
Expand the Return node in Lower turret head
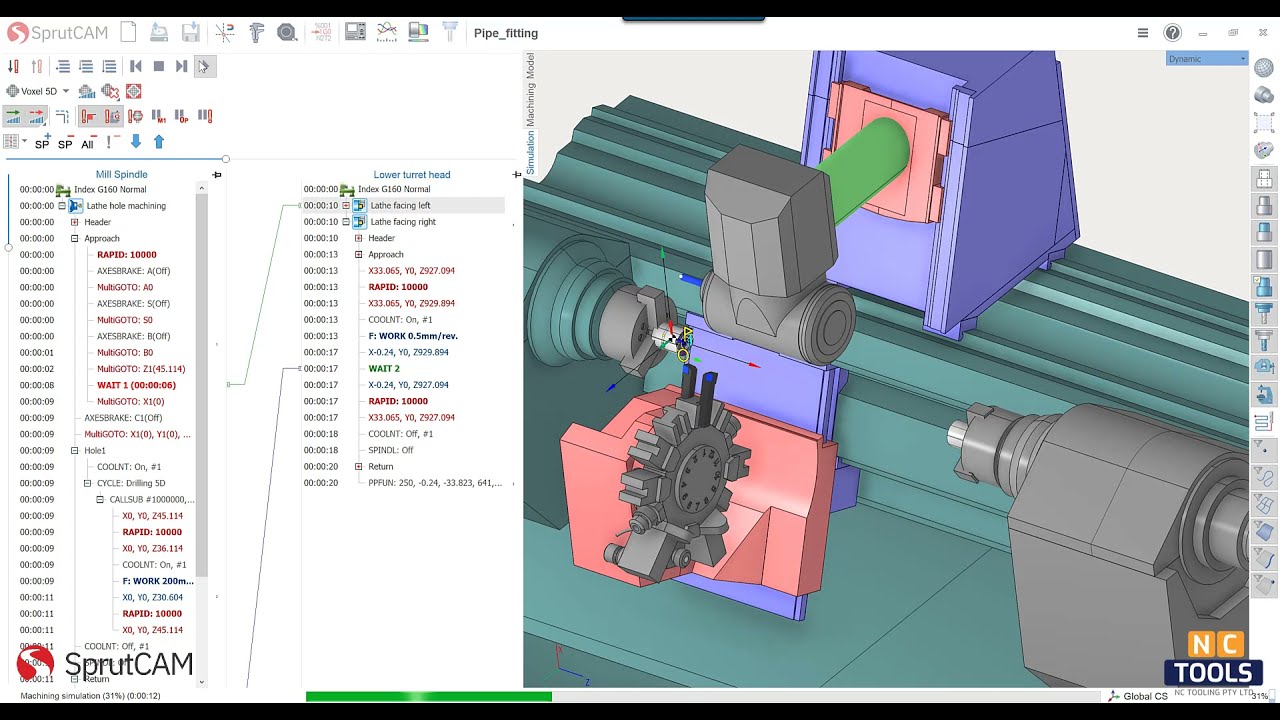(x=358, y=467)
